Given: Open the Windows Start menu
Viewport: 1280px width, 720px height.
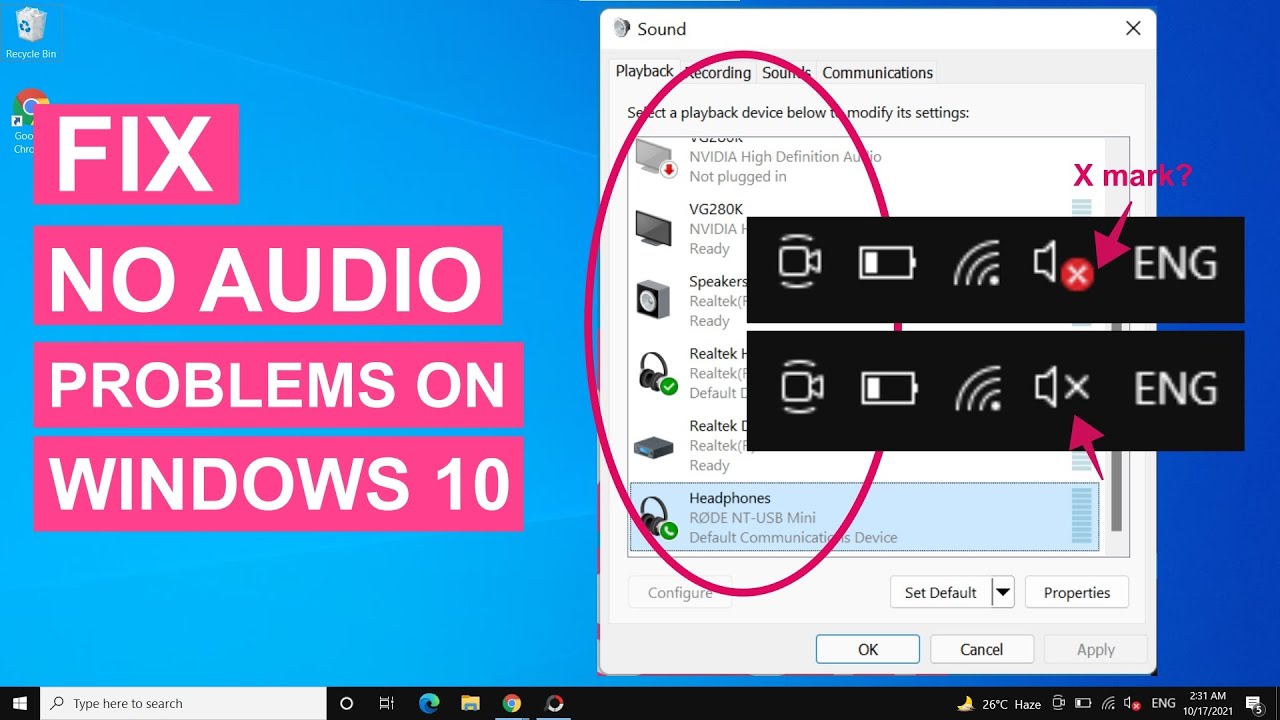Looking at the screenshot, I should tap(19, 703).
